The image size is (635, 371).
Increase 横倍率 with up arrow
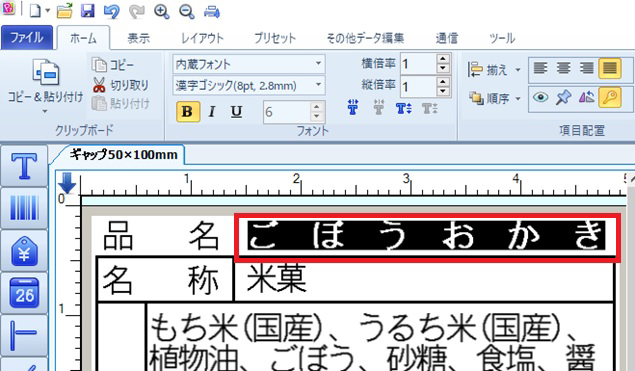tap(443, 59)
